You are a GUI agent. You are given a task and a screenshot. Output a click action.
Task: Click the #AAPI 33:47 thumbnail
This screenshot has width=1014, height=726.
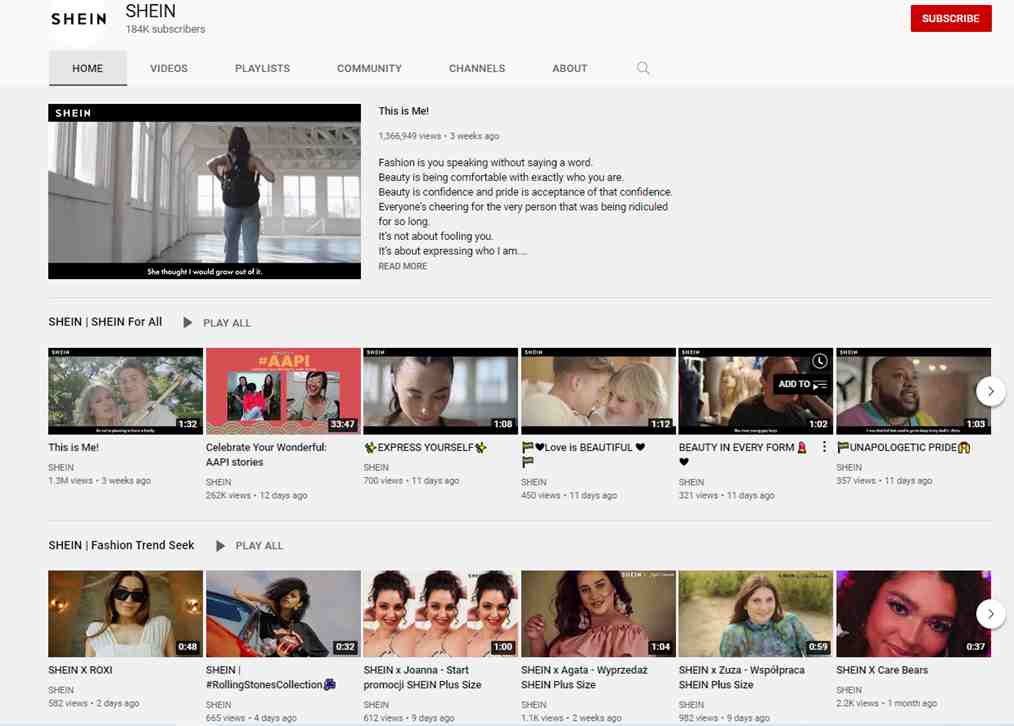(283, 391)
